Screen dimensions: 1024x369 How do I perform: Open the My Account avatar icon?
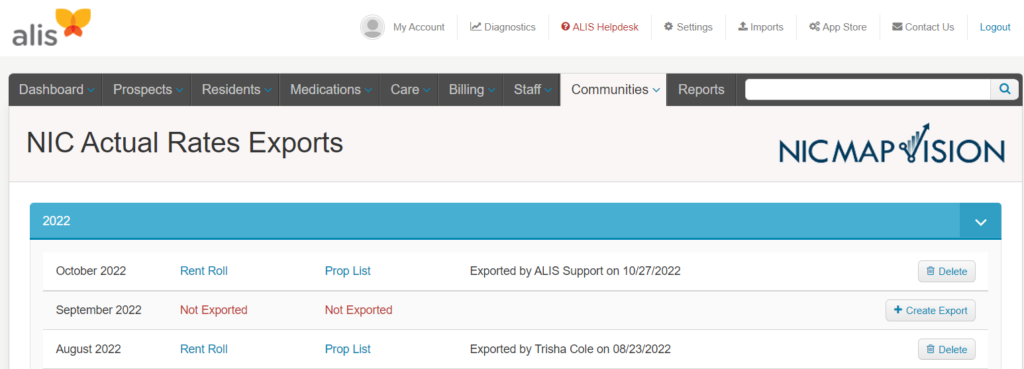[372, 27]
